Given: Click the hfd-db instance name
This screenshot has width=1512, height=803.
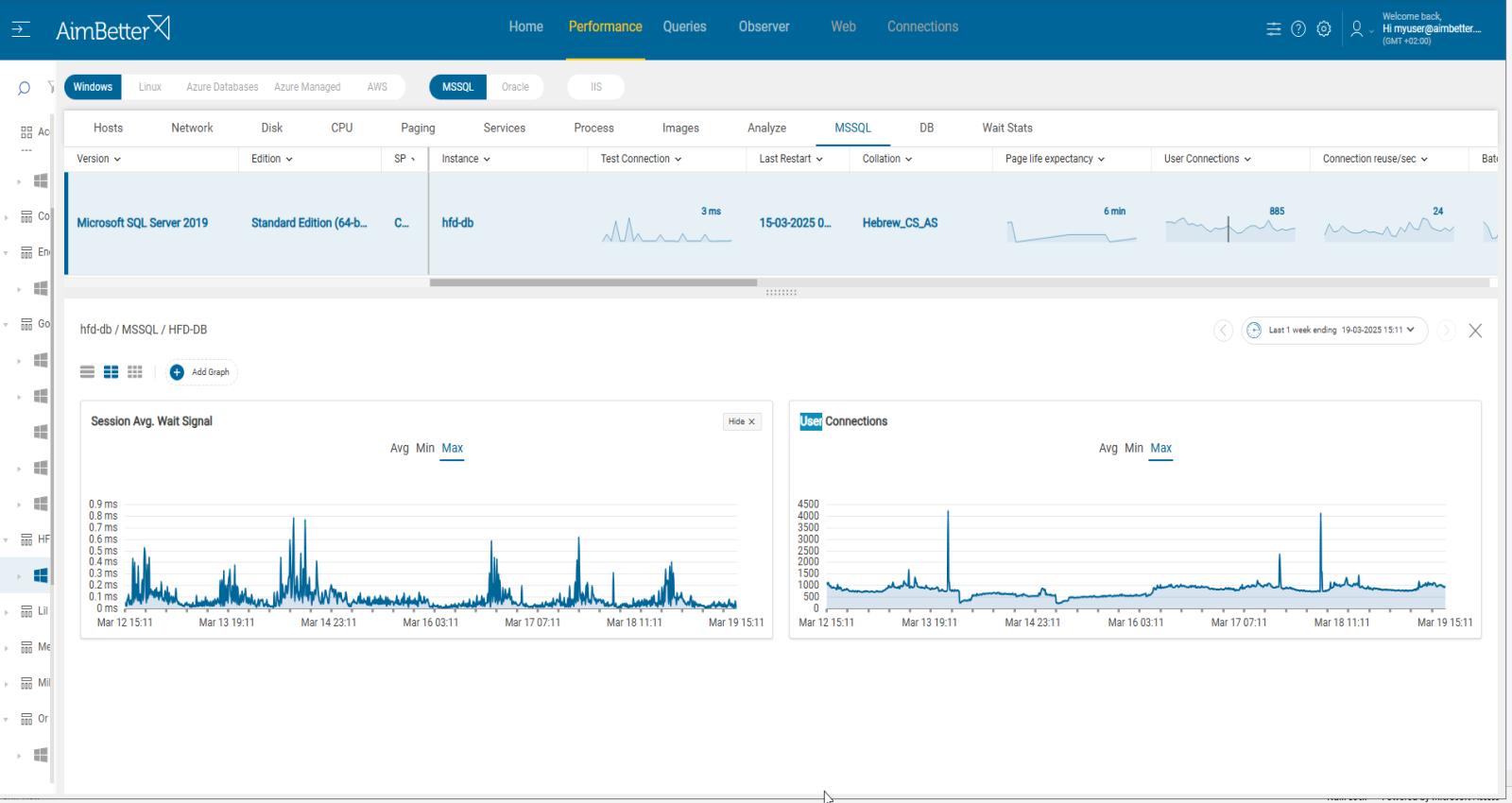Looking at the screenshot, I should [457, 224].
